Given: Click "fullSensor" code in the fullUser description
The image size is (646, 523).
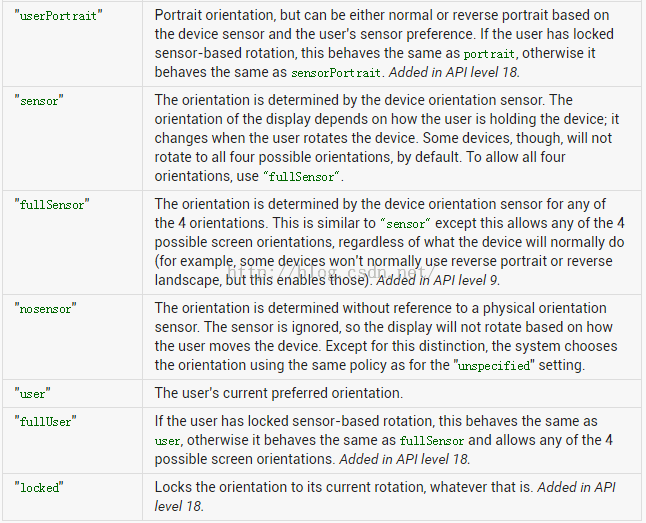Looking at the screenshot, I should tap(432, 441).
